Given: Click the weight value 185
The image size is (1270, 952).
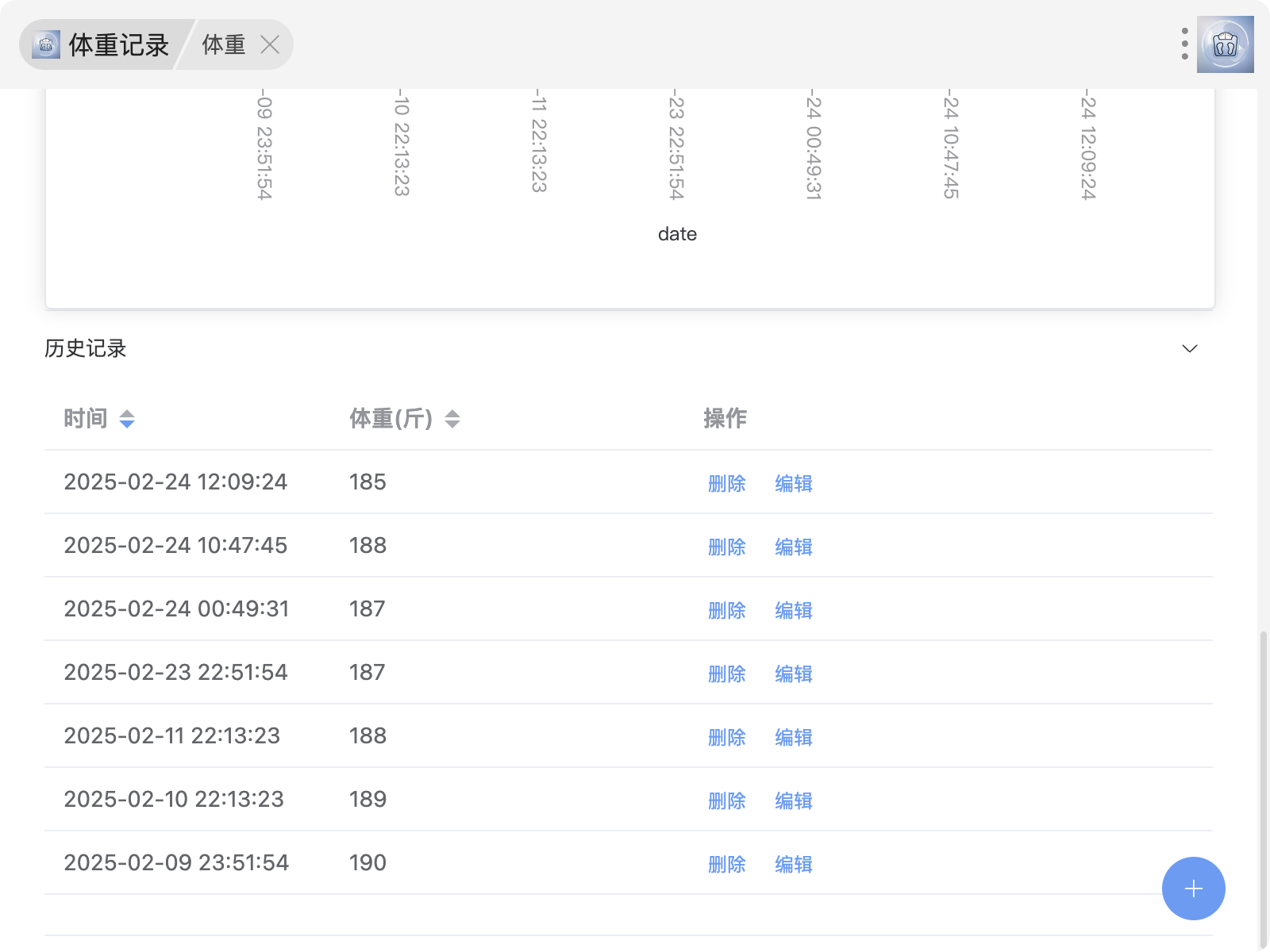Looking at the screenshot, I should click(x=368, y=482).
